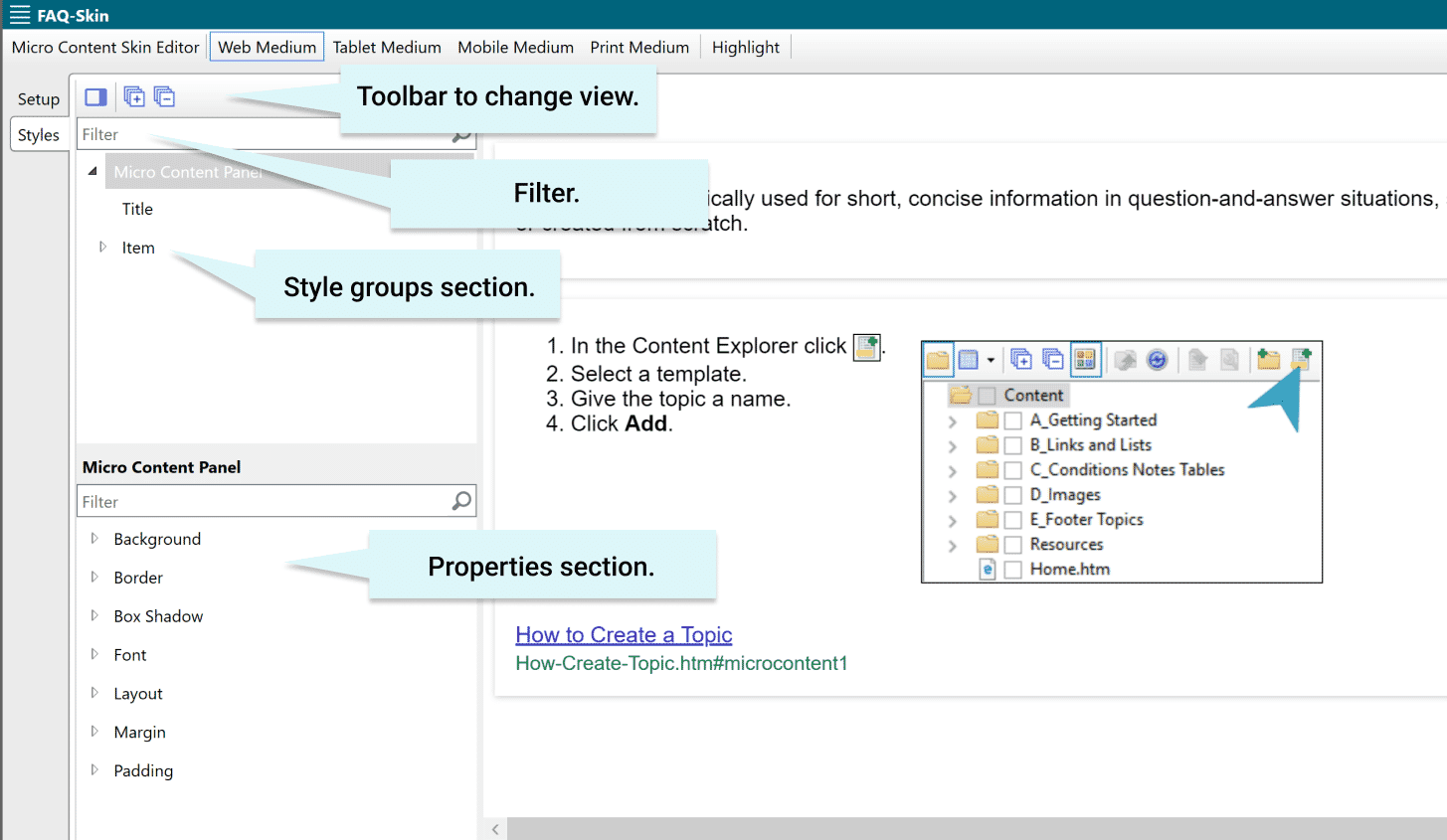Click inside the style groups Filter field

(x=249, y=133)
